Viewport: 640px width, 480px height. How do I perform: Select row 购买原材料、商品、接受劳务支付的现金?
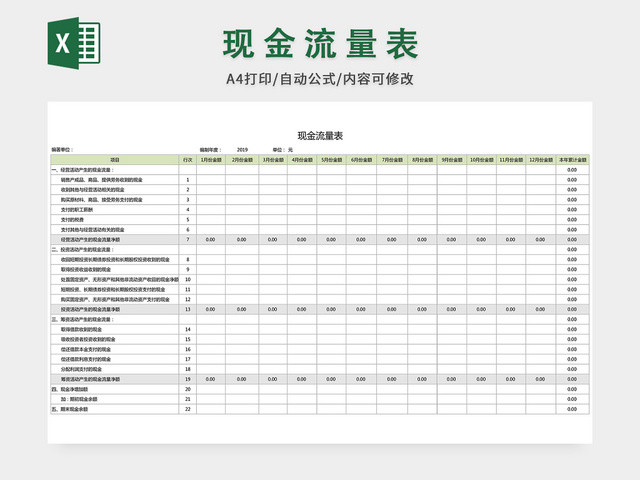tap(320, 200)
